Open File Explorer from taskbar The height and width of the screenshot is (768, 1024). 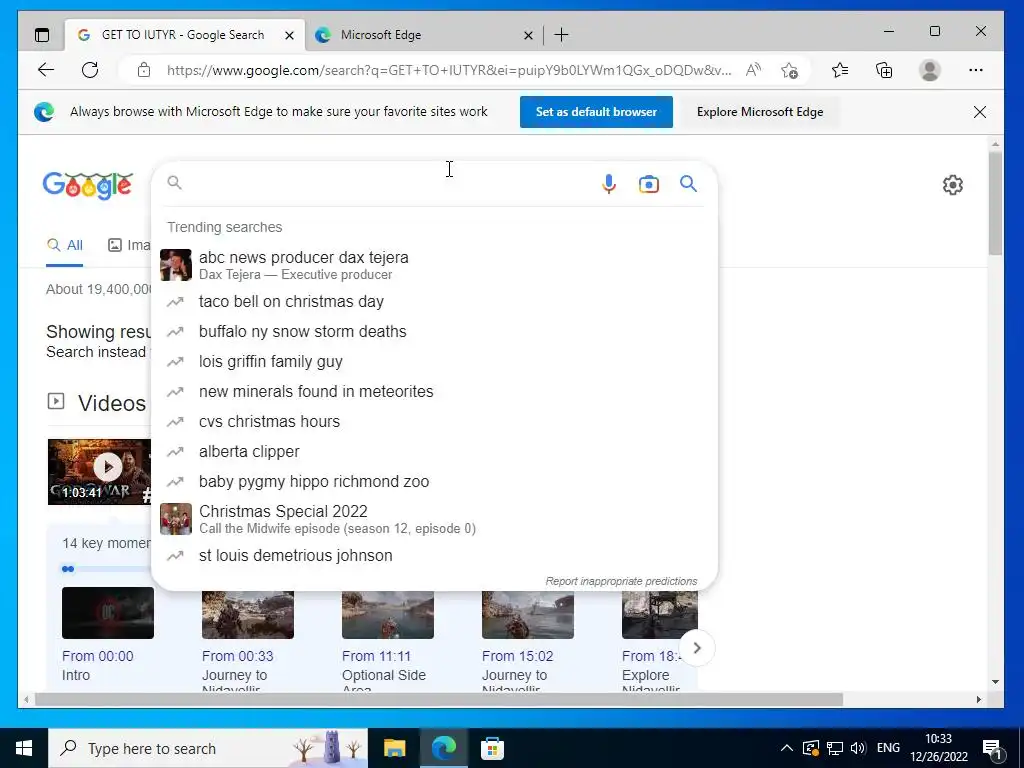pos(394,748)
